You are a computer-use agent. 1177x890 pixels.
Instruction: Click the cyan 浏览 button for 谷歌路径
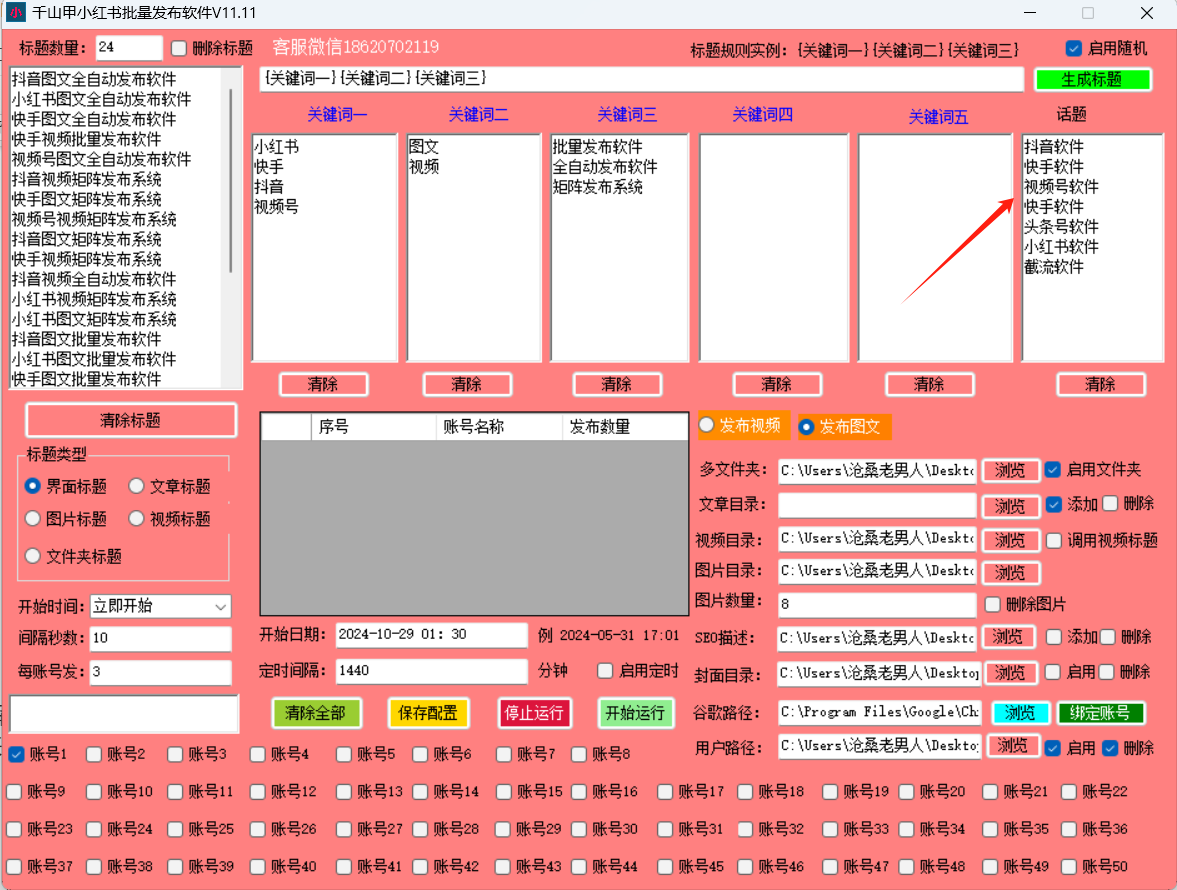click(1019, 713)
